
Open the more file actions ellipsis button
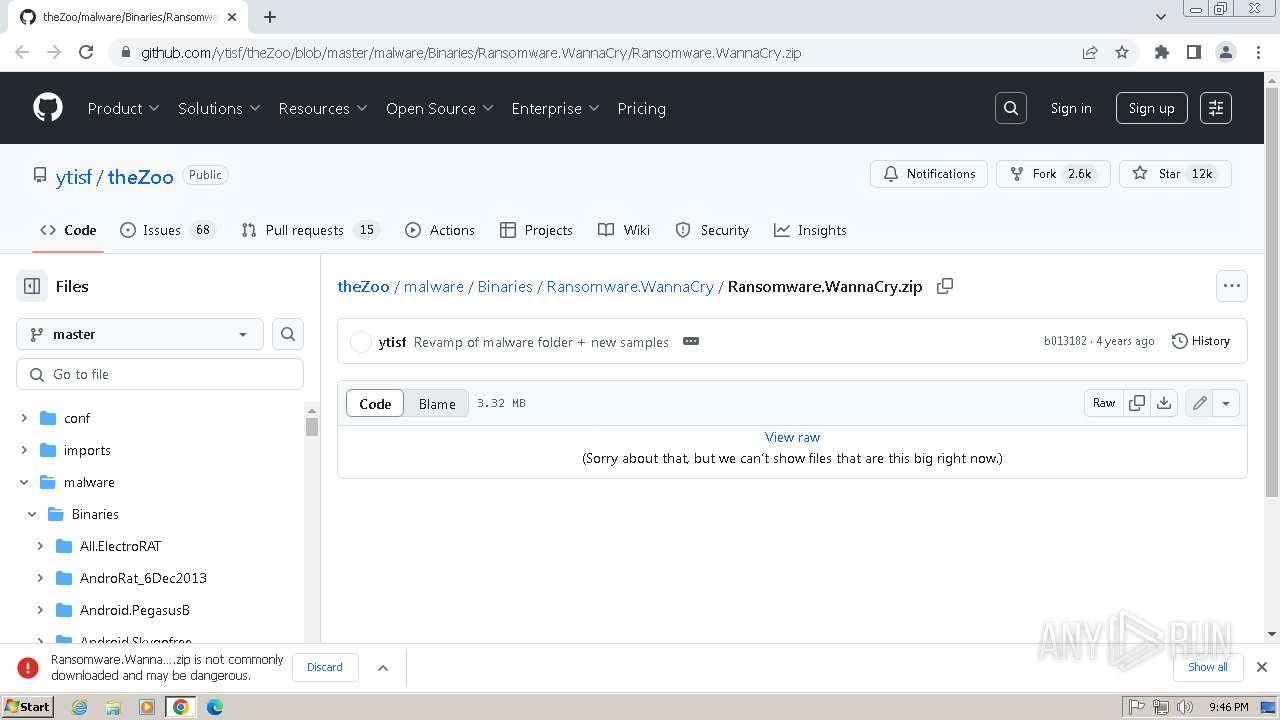(1232, 286)
